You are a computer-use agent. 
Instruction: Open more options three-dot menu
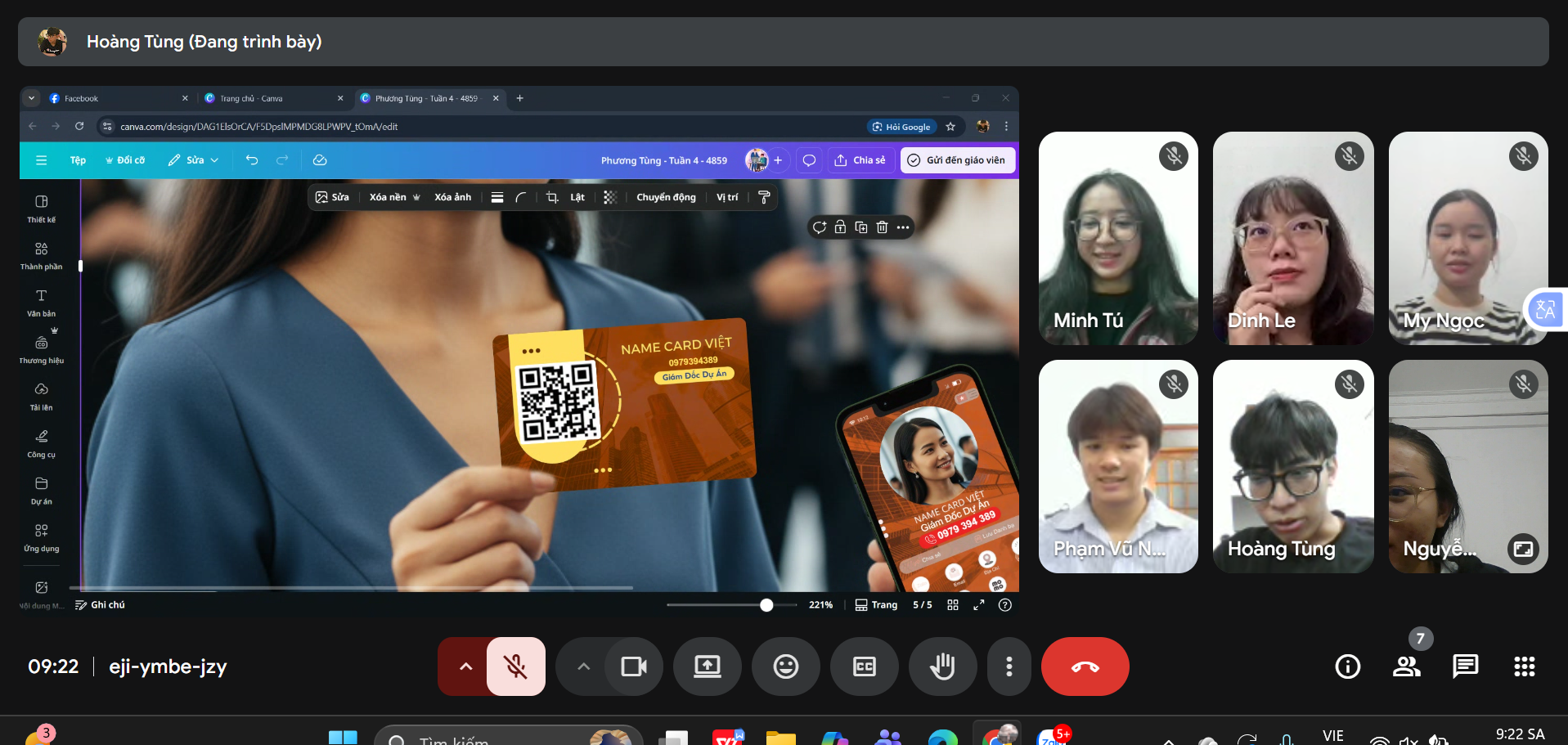tap(1009, 666)
